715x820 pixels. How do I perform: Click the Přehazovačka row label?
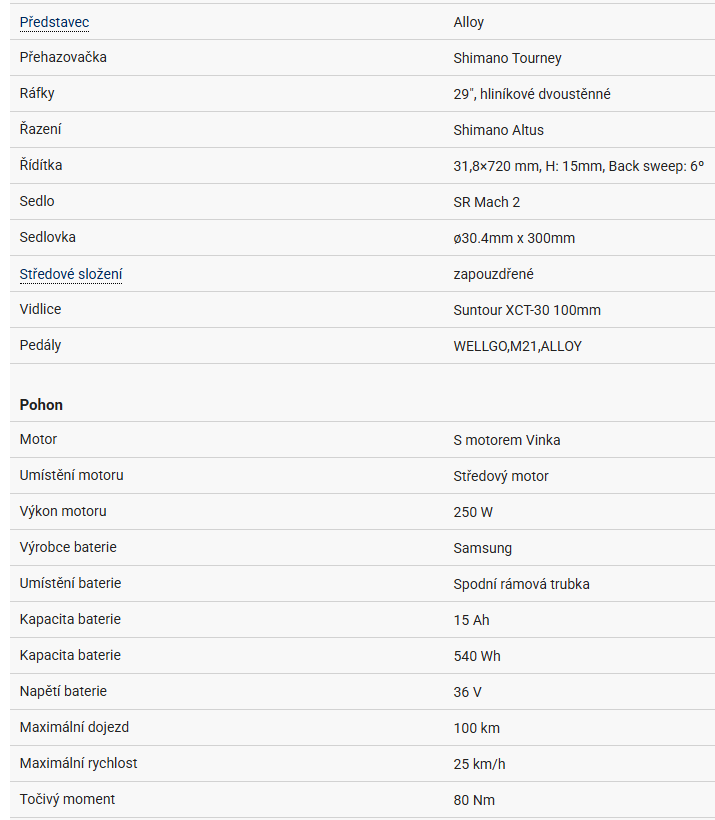tap(63, 57)
